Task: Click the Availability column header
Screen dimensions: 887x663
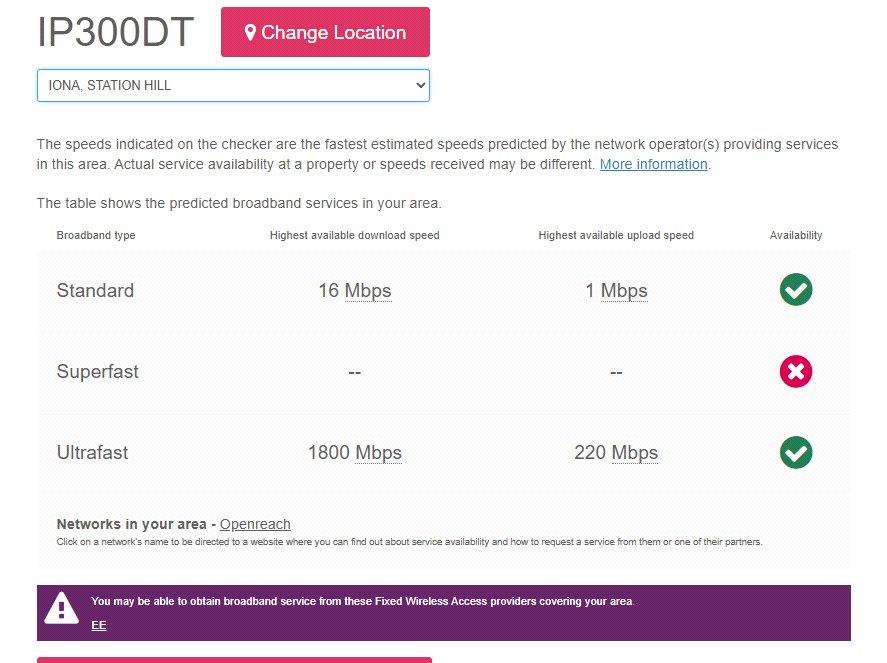Action: coord(795,235)
